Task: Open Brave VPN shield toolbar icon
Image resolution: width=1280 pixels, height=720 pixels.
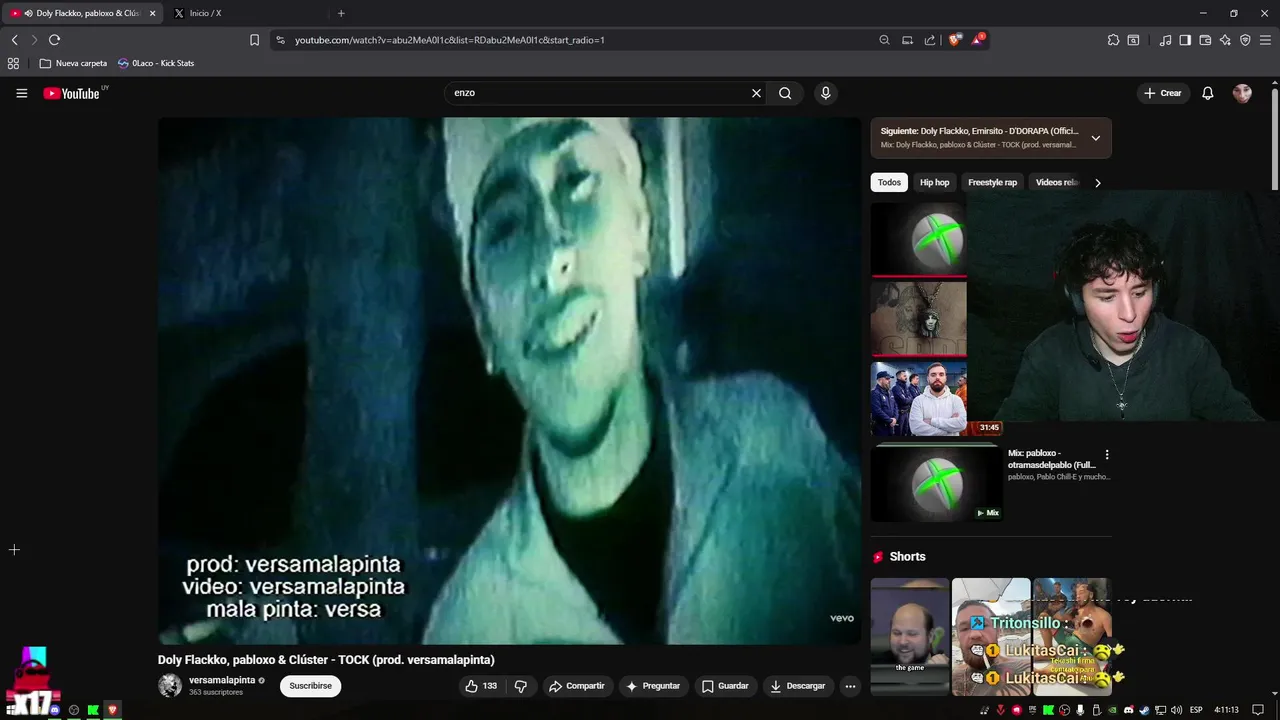Action: (x=1245, y=40)
